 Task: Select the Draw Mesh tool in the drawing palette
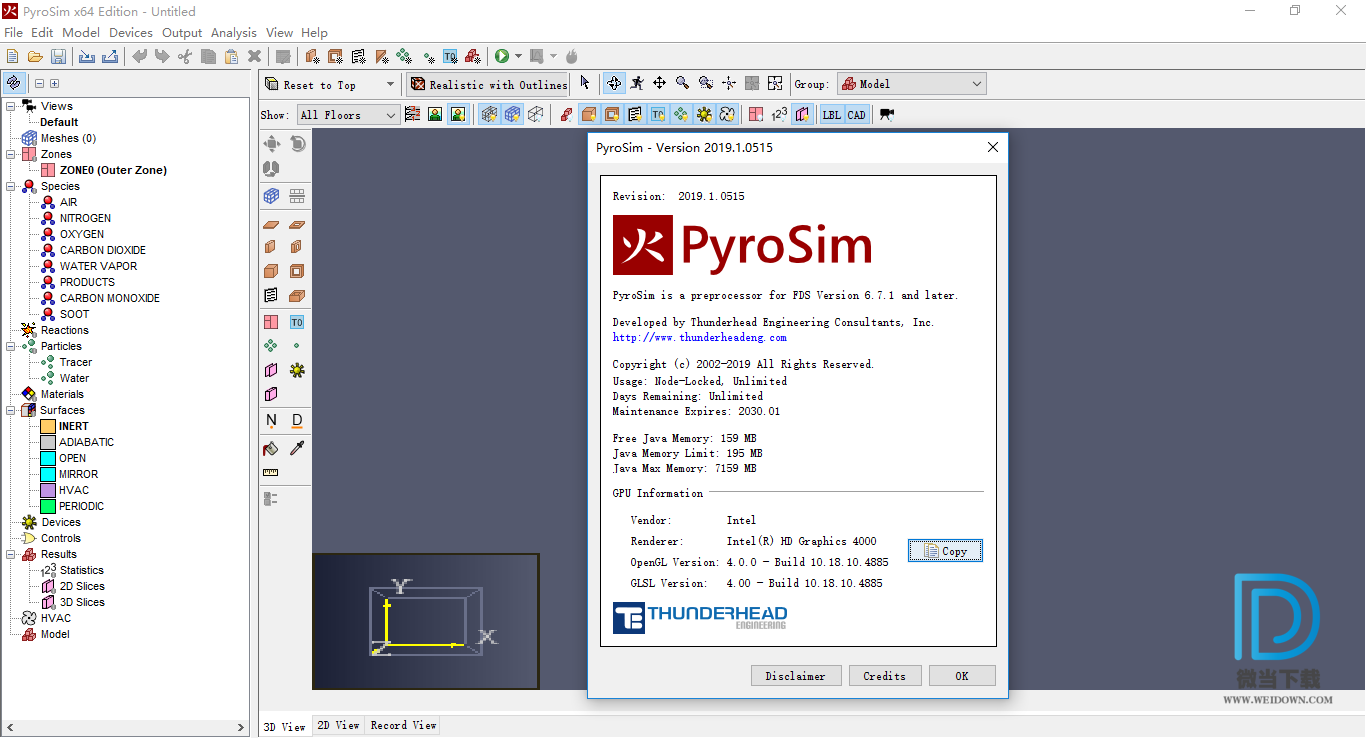pos(271,196)
